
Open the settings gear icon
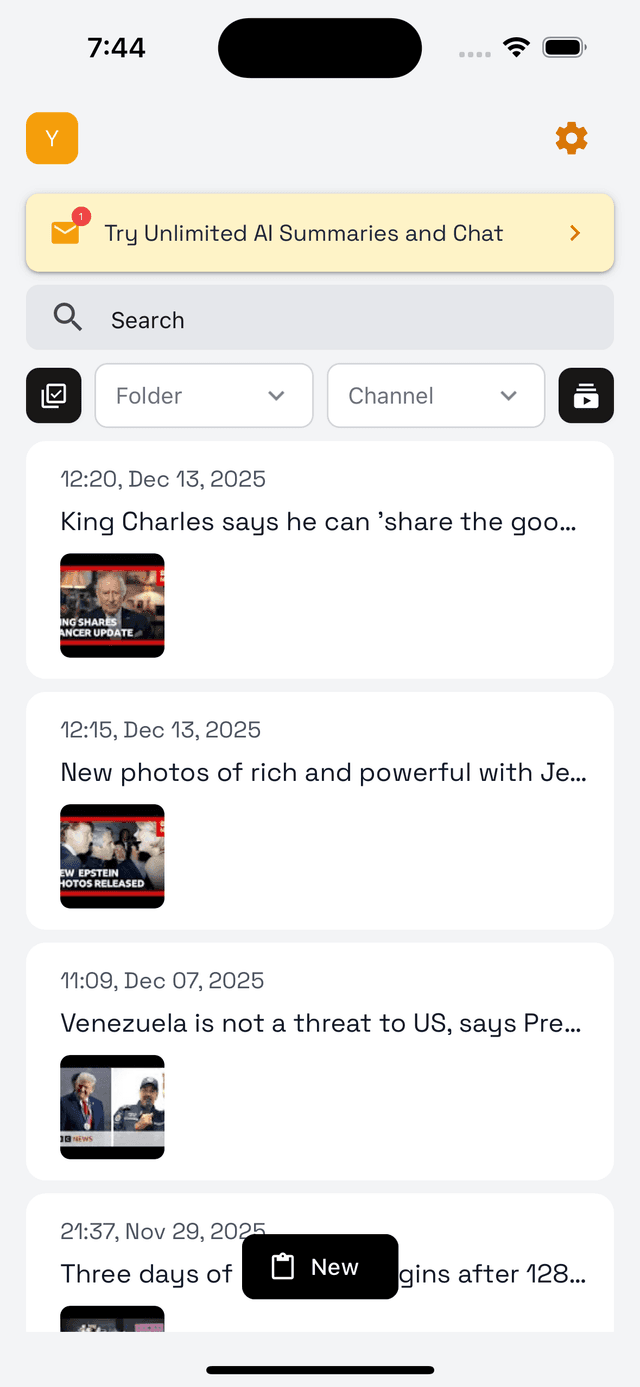coord(571,138)
